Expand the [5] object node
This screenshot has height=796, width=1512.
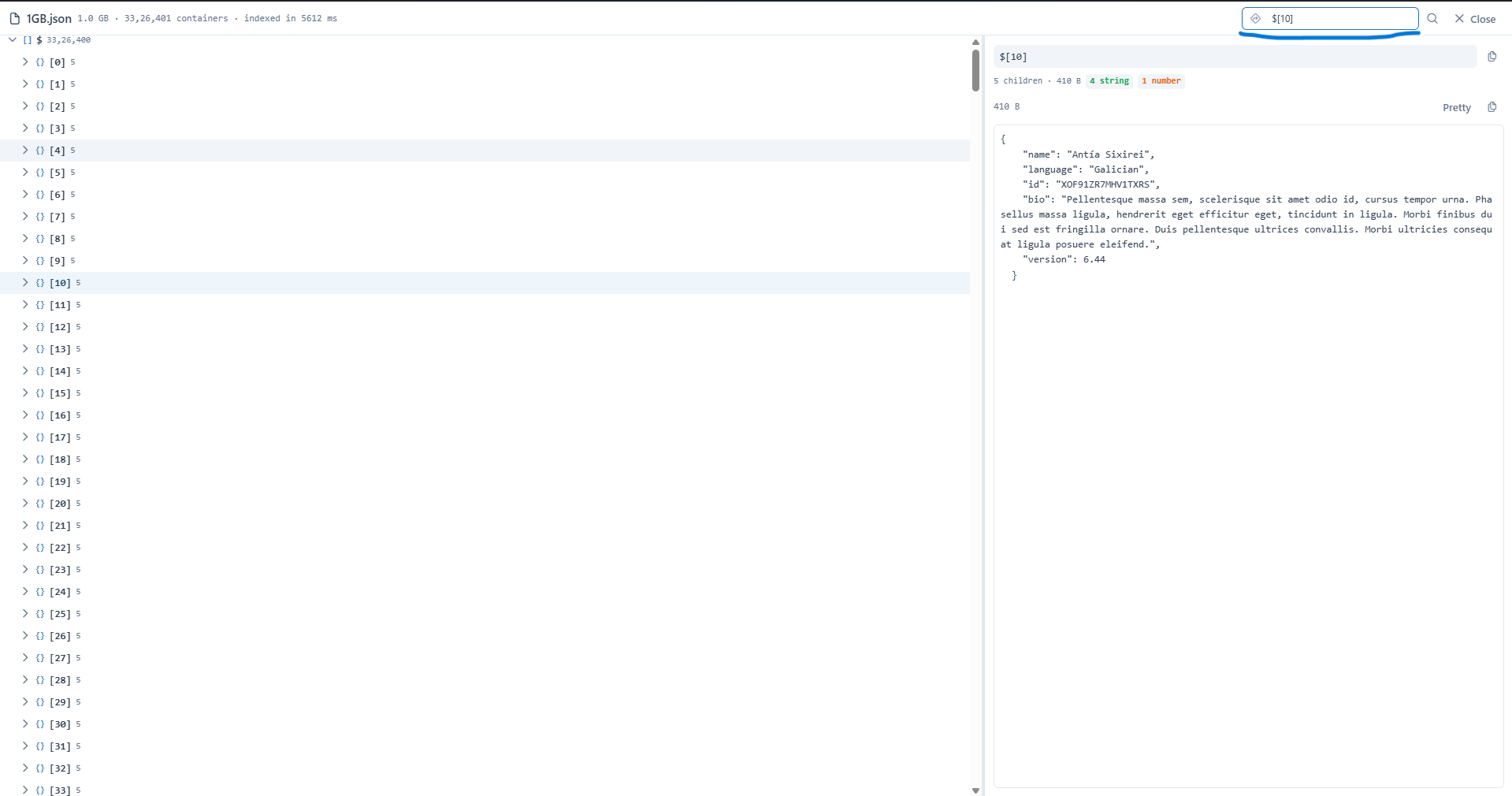pos(25,172)
